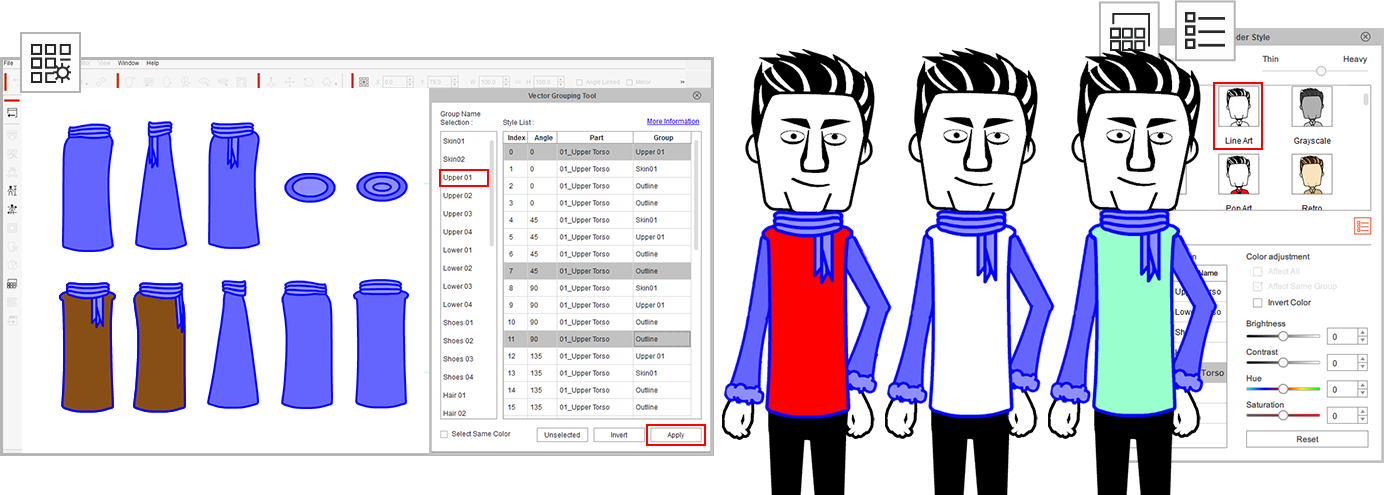Screen dimensions: 1384x495
Task: Close the Render Style panel
Action: tap(1365, 37)
